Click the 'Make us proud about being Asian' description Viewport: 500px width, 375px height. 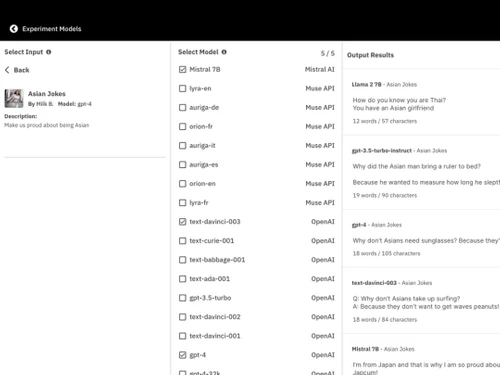tap(47, 125)
